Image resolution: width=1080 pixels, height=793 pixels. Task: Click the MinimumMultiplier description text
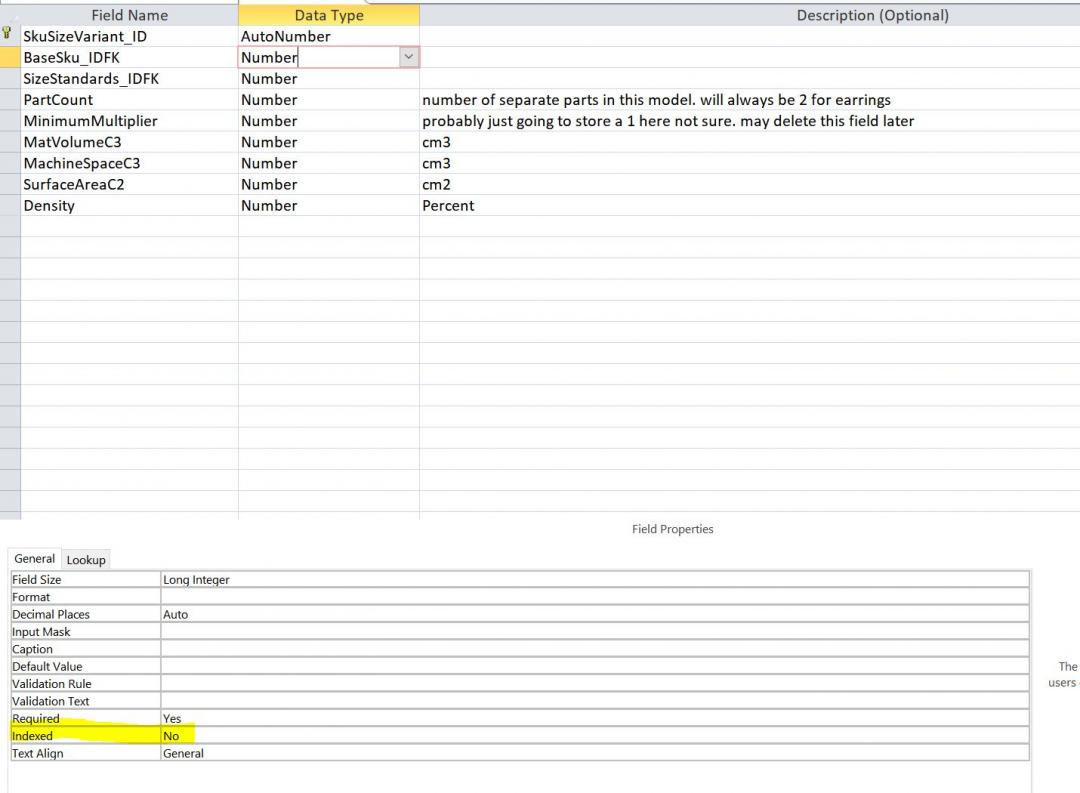point(668,121)
